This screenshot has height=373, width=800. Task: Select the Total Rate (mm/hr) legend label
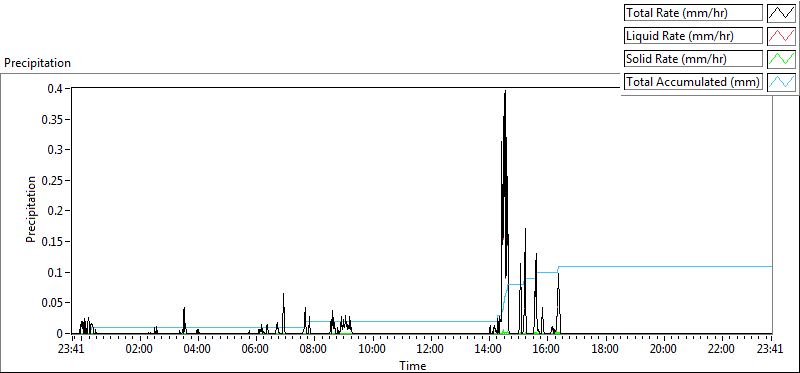693,13
